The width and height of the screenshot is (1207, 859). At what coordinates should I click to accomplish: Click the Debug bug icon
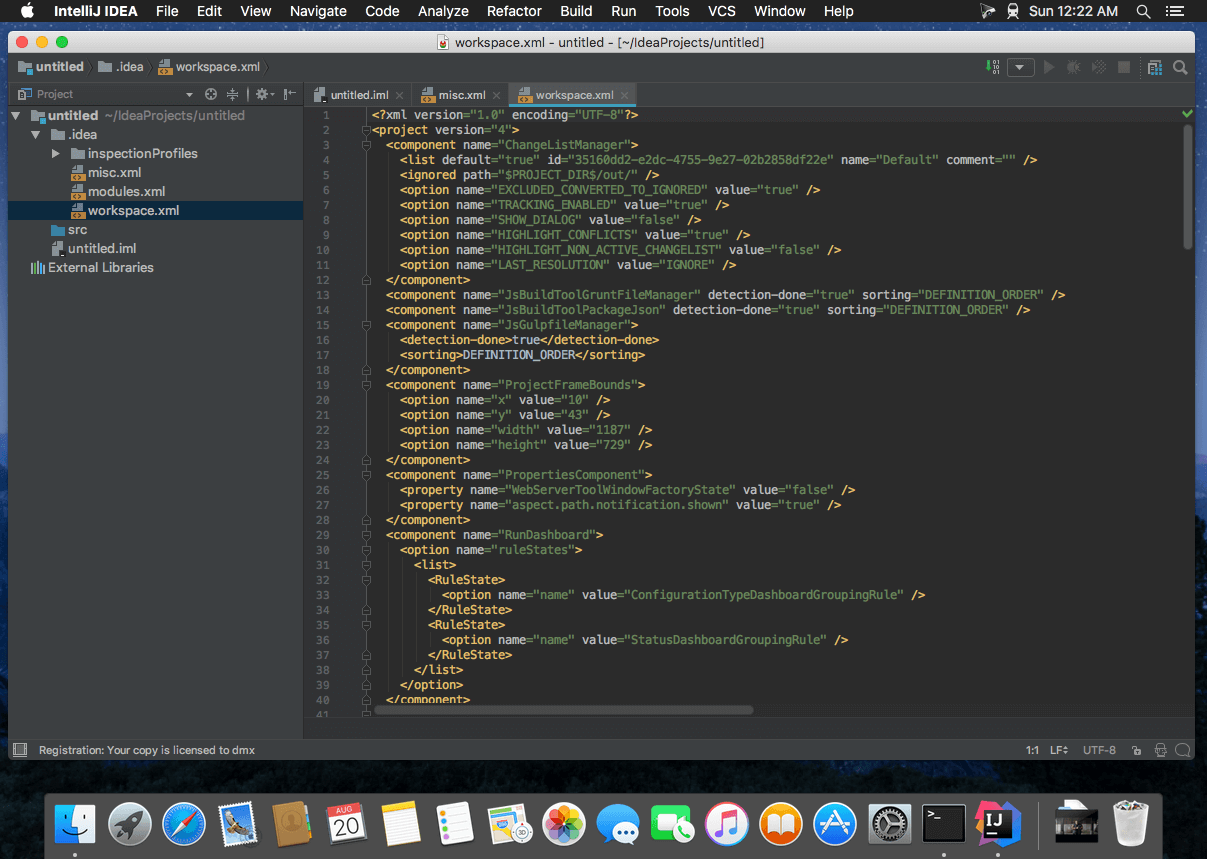coord(1074,67)
